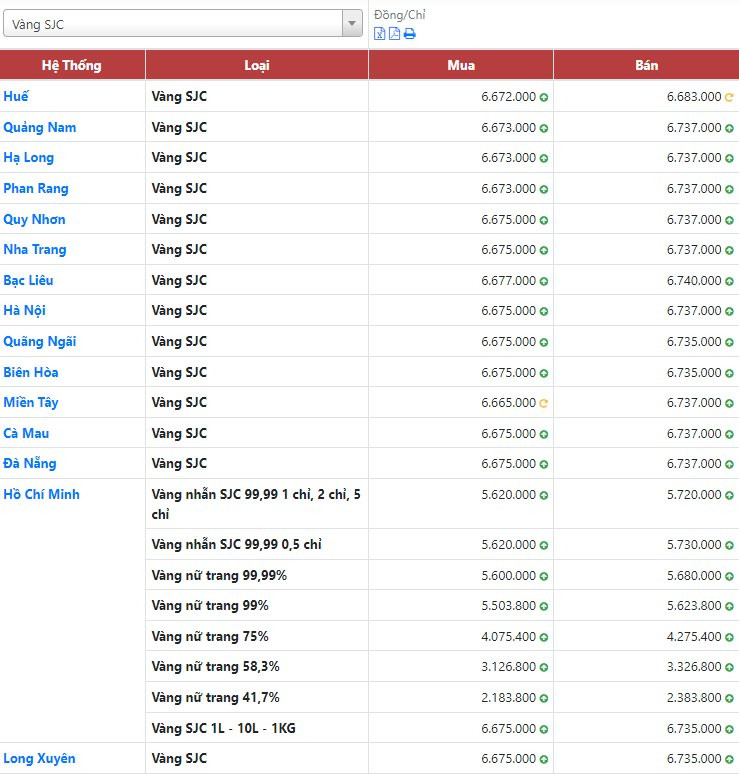Click the 2.183.800 buy price value
Viewport: 739px width, 774px height.
tap(508, 697)
